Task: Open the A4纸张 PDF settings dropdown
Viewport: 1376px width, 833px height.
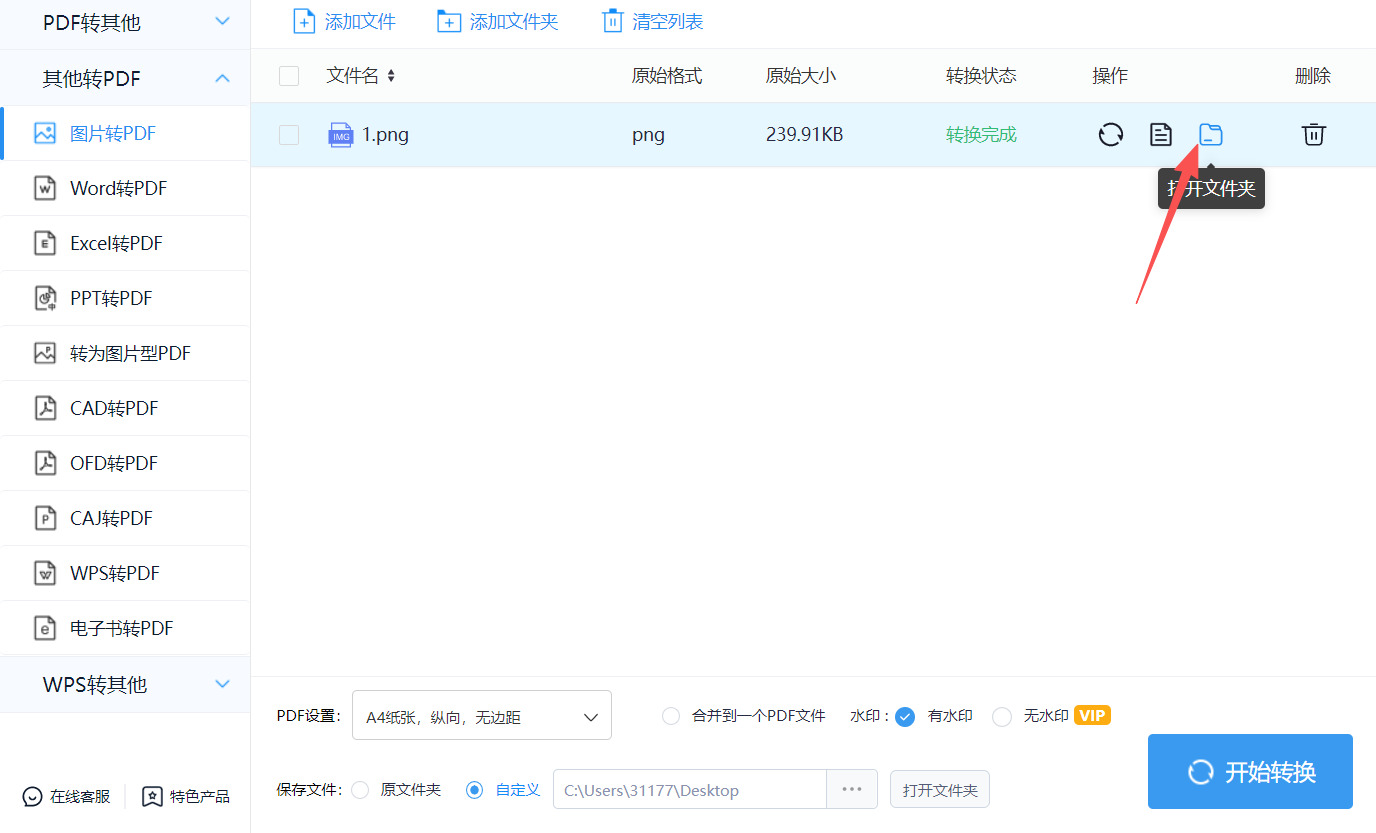Action: tap(482, 715)
